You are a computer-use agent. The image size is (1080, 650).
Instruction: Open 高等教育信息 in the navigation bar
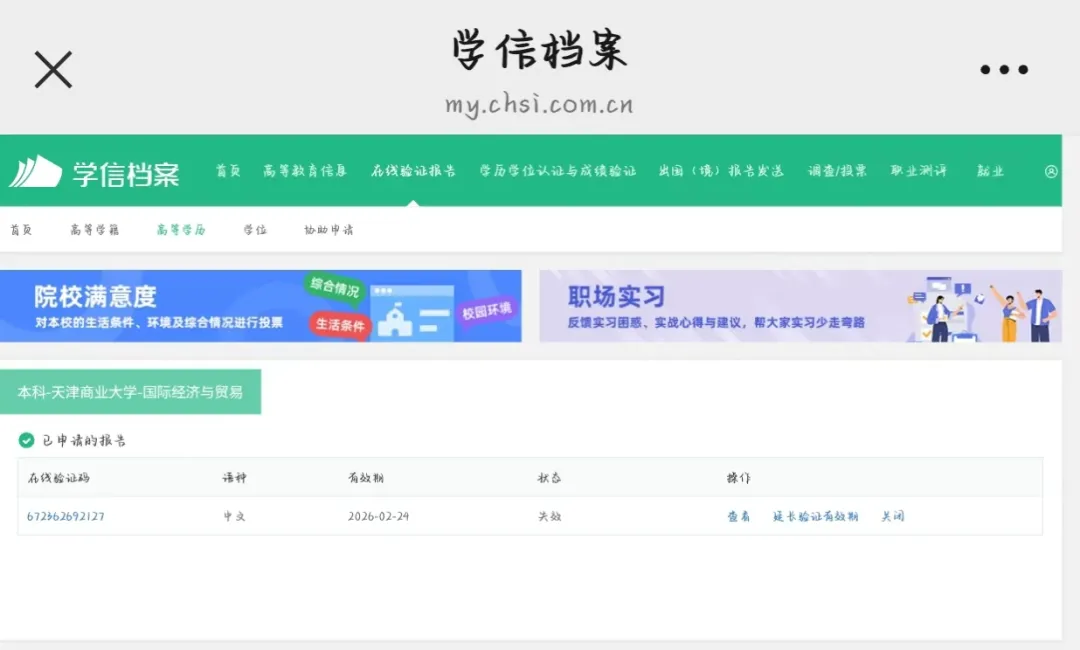(305, 171)
